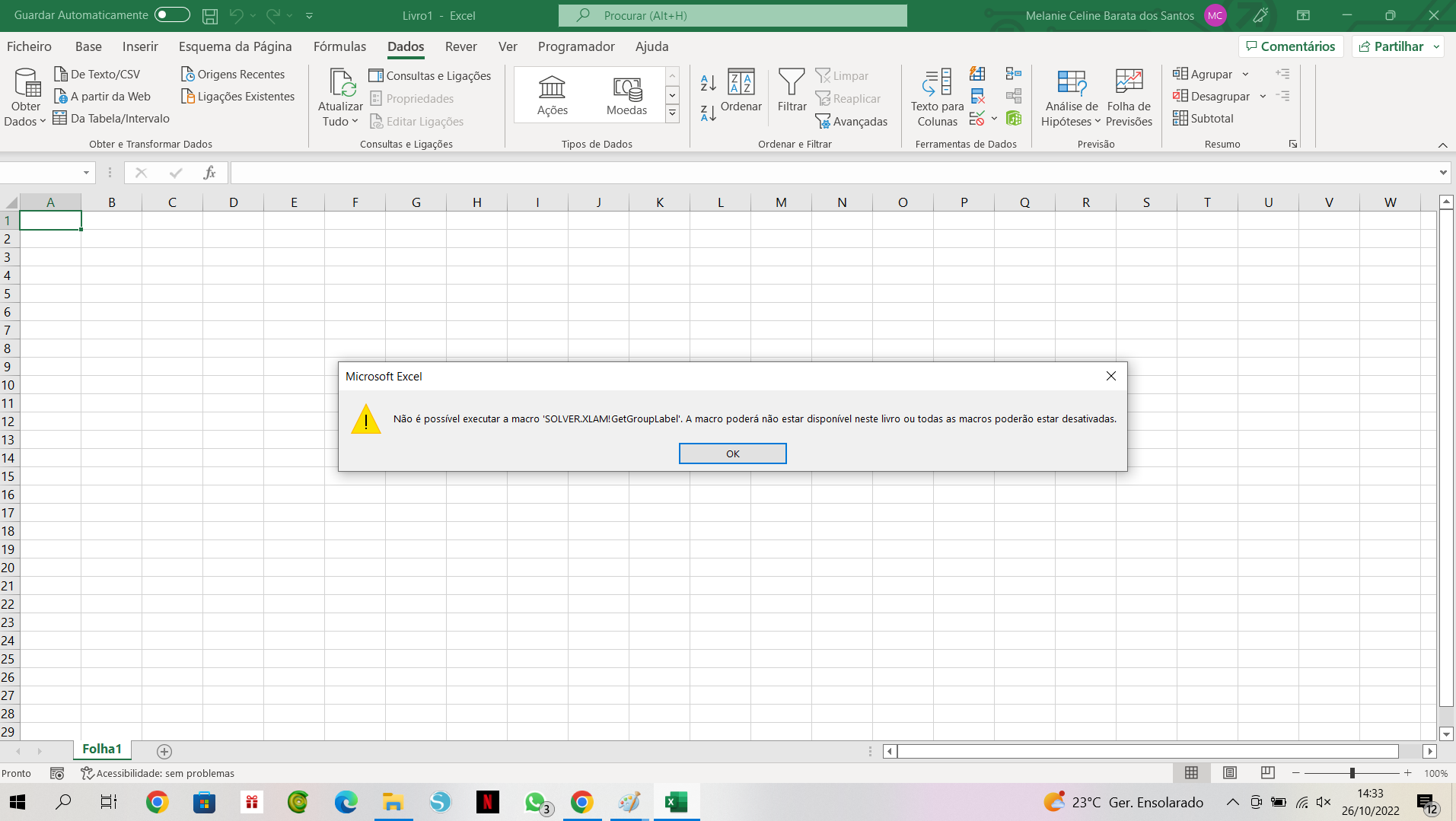Click the insert function fx icon
Viewport: 1456px width, 821px height.
coord(209,173)
